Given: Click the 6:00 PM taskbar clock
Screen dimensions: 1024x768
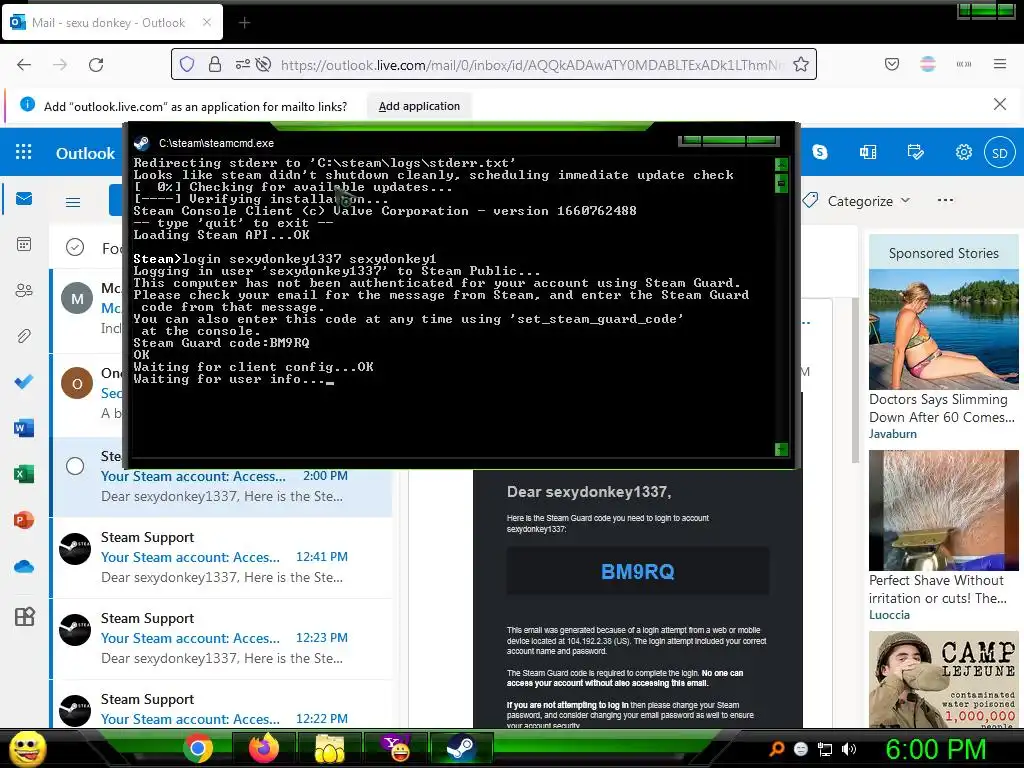Looking at the screenshot, I should coord(935,749).
